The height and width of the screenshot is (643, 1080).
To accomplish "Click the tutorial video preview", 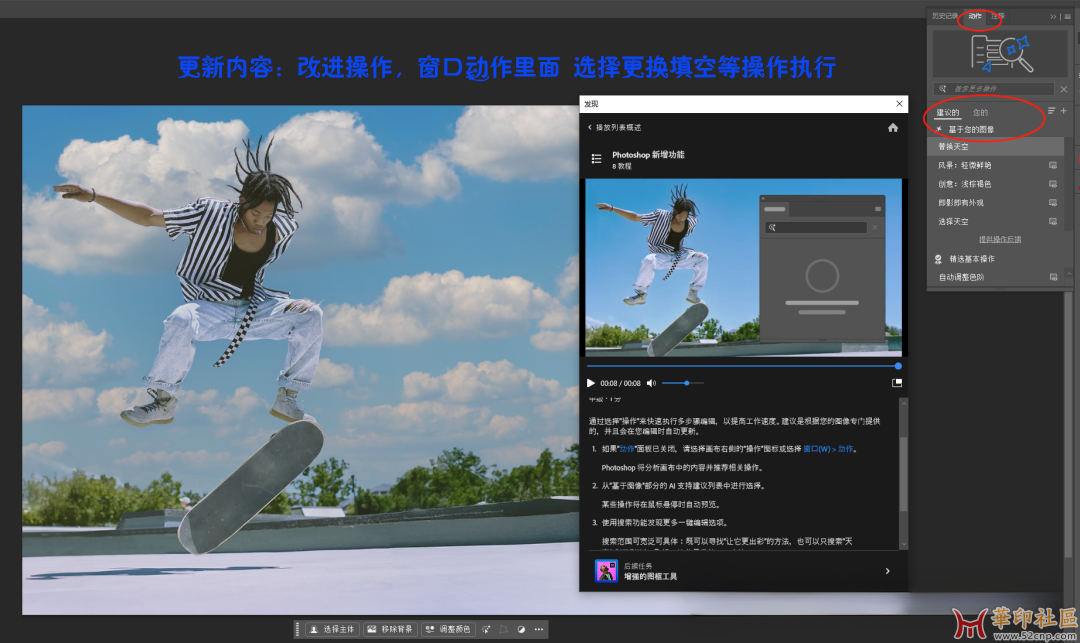I will [743, 267].
